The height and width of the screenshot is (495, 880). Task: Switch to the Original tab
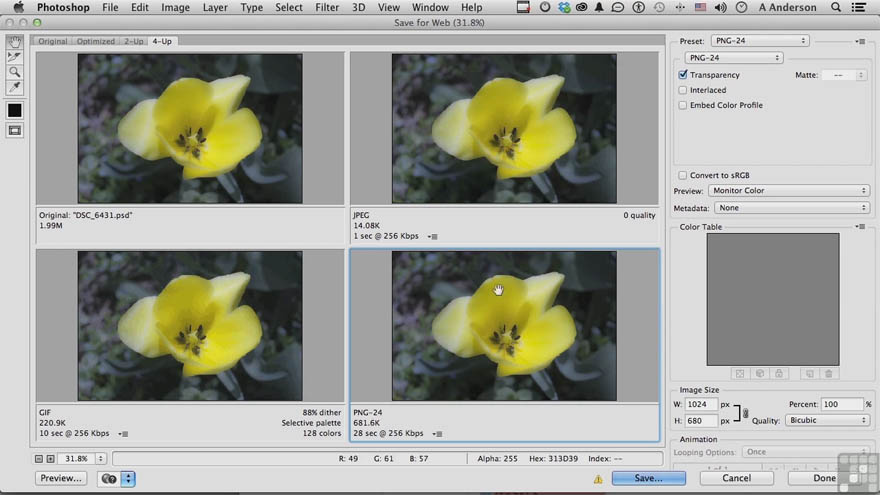(x=53, y=41)
